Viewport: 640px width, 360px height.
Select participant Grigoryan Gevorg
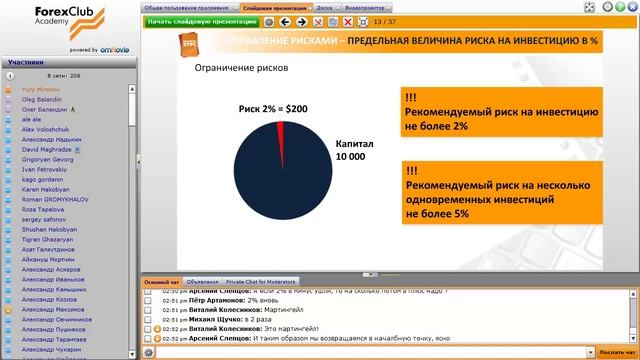(x=48, y=160)
